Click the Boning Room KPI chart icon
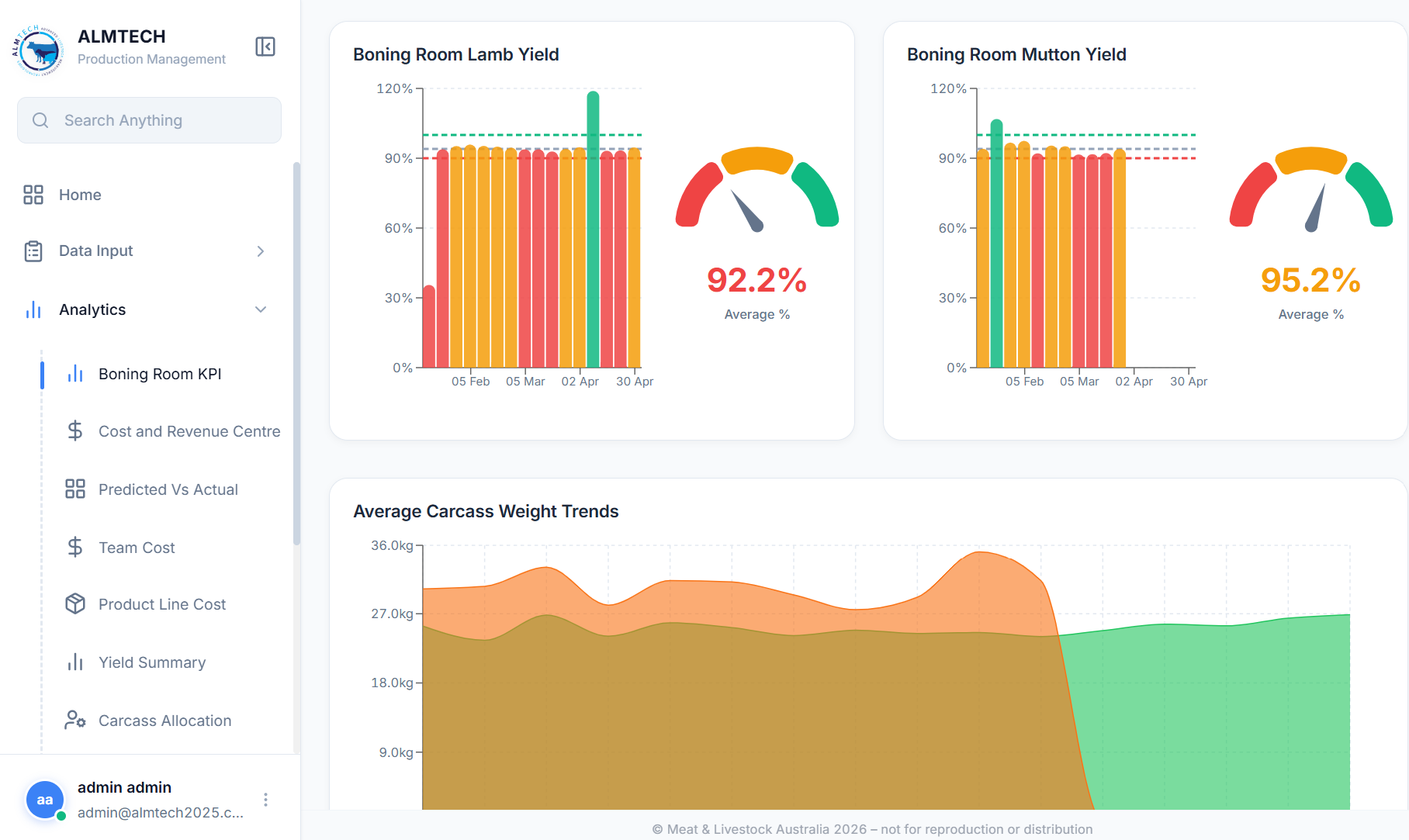Screen dimensions: 1409x840 tap(75, 374)
